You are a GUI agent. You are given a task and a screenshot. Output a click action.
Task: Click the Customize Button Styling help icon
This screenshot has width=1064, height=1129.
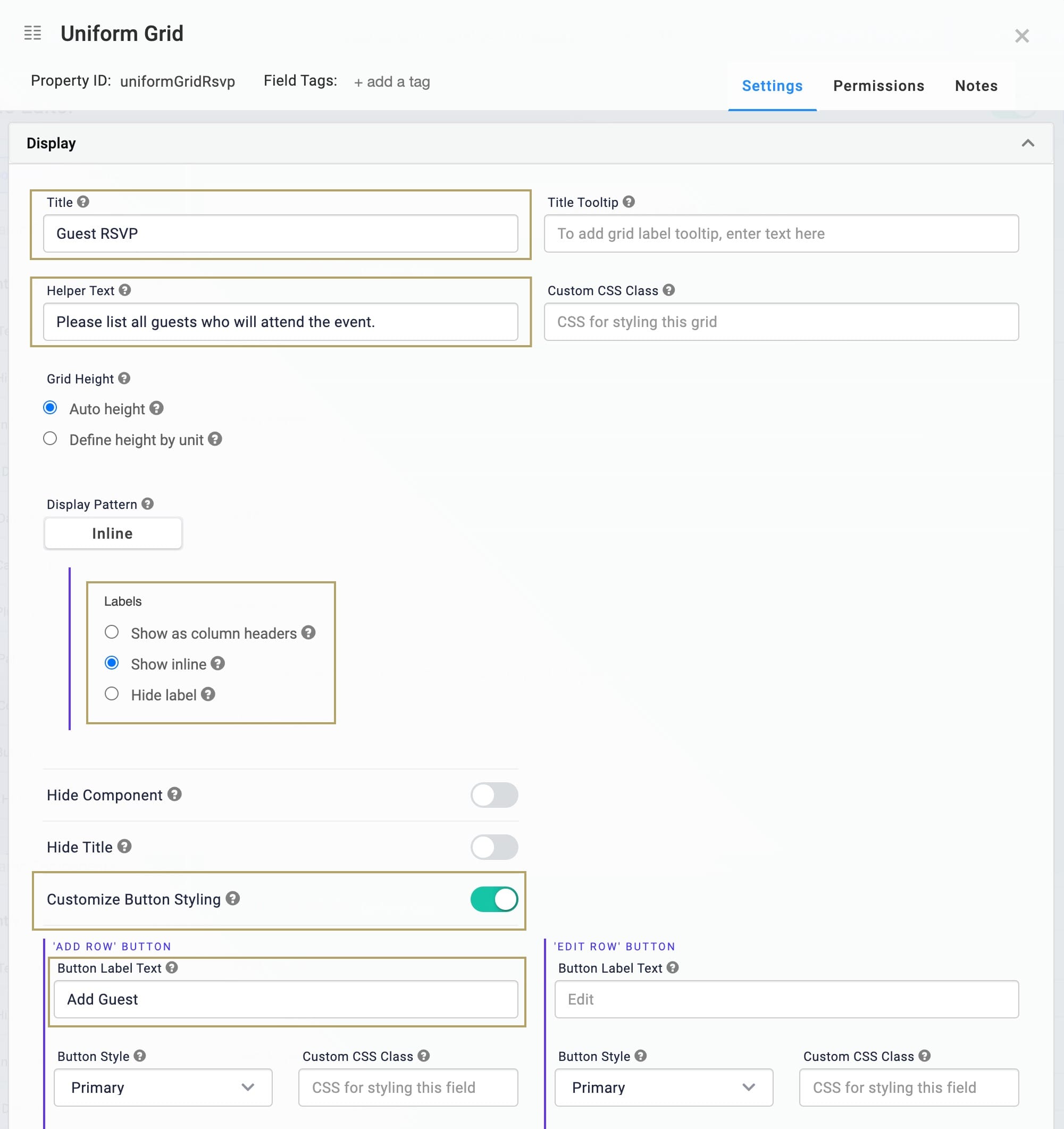(x=233, y=898)
